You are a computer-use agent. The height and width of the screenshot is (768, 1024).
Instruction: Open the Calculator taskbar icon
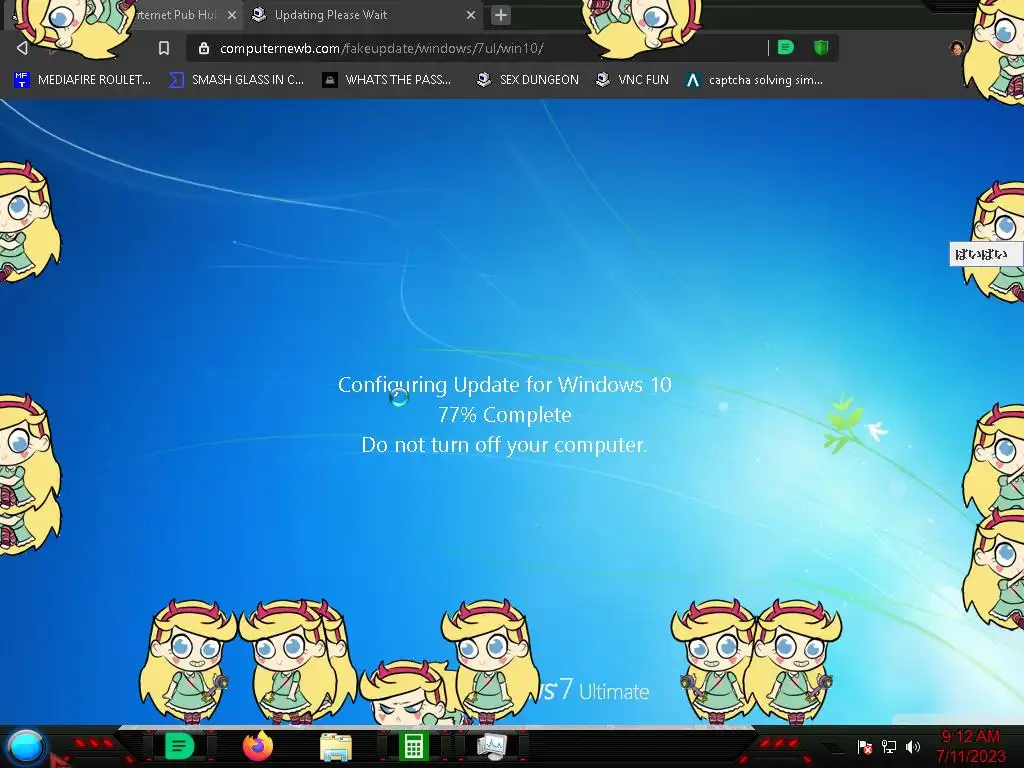413,746
